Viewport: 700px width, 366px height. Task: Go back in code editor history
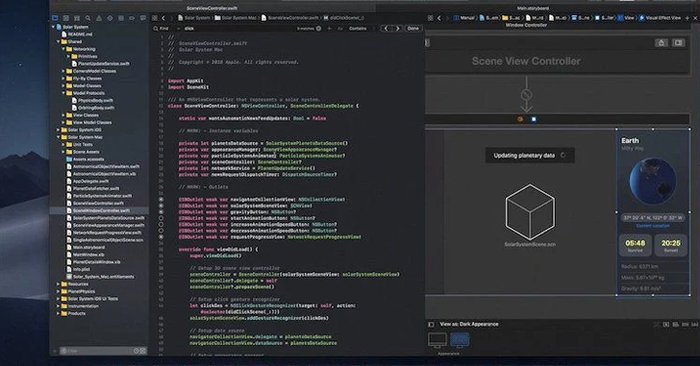click(x=163, y=18)
